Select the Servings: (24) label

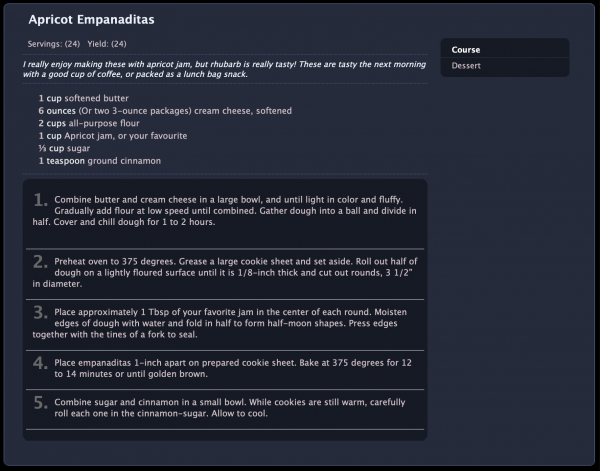[54, 44]
